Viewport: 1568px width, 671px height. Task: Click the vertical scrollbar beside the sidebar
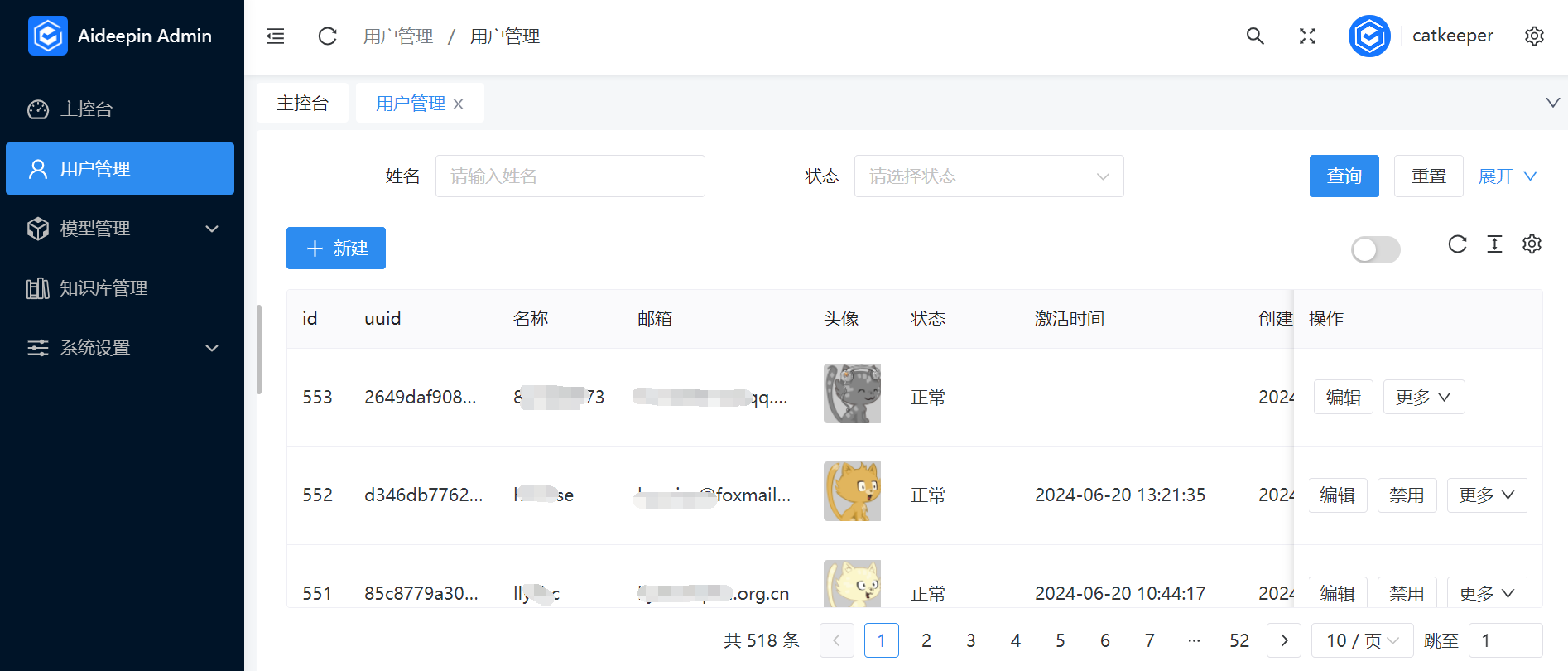259,350
